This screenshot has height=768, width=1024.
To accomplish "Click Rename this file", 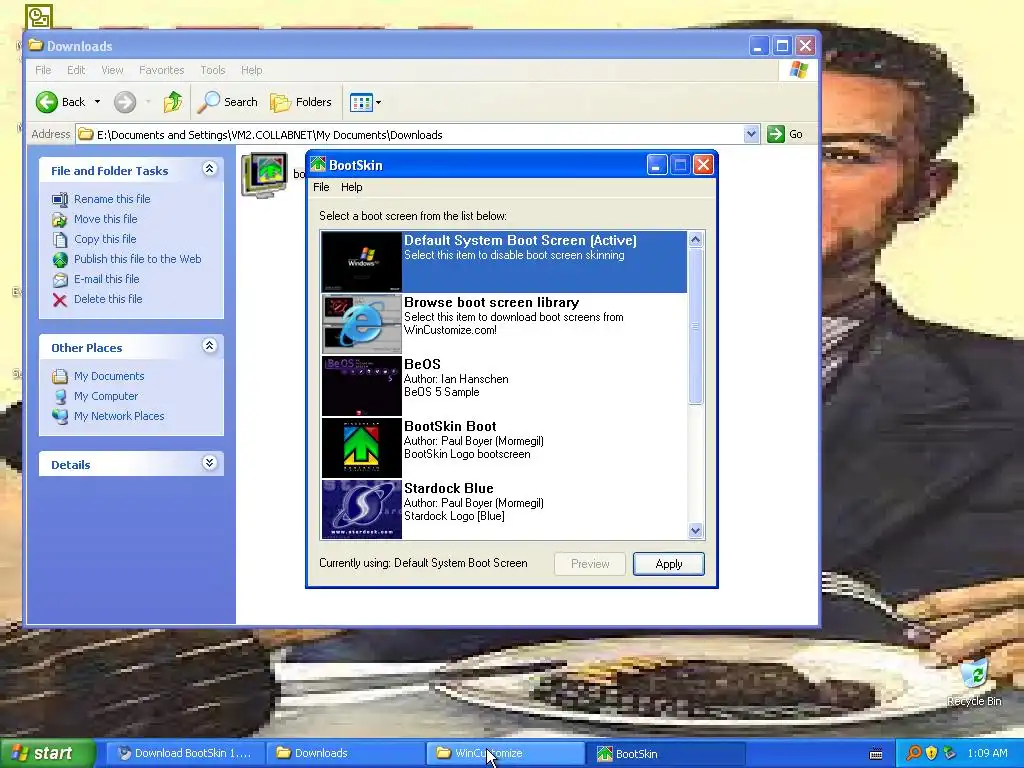I will point(112,199).
